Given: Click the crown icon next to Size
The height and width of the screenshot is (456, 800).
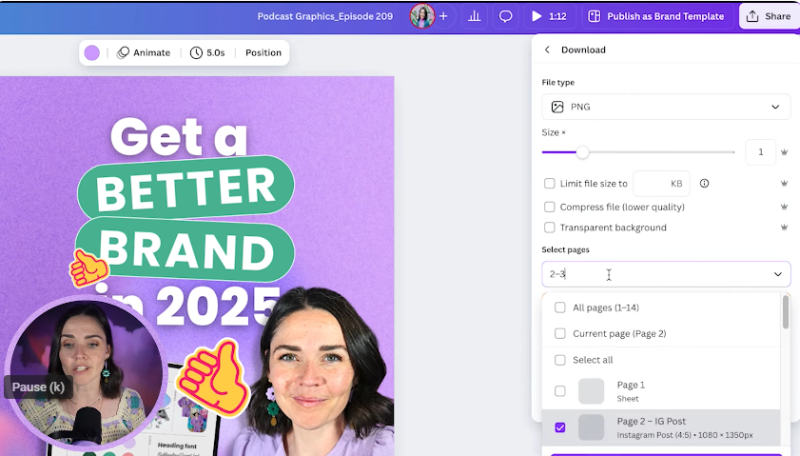Looking at the screenshot, I should [784, 152].
